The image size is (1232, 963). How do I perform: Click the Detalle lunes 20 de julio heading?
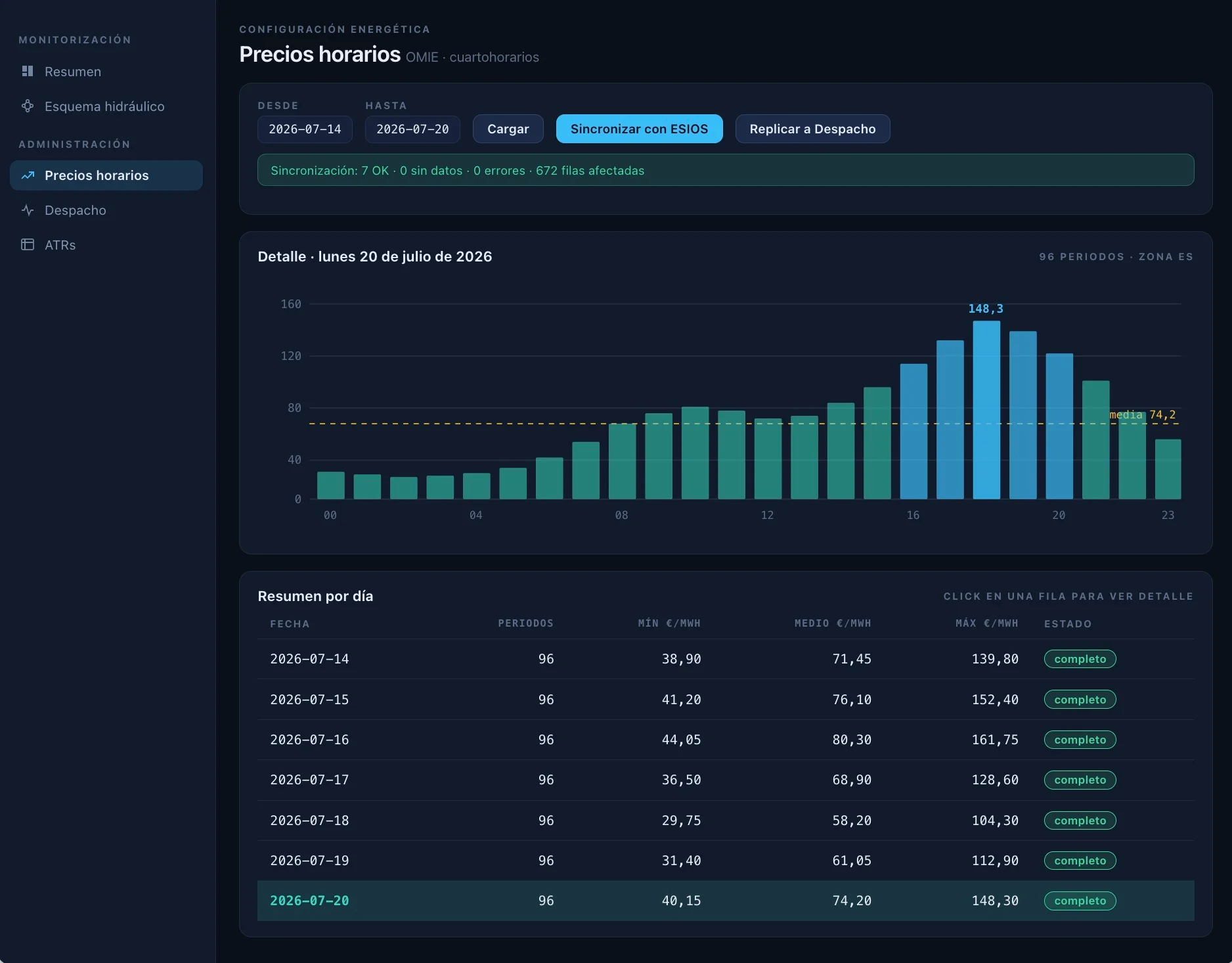(x=375, y=256)
